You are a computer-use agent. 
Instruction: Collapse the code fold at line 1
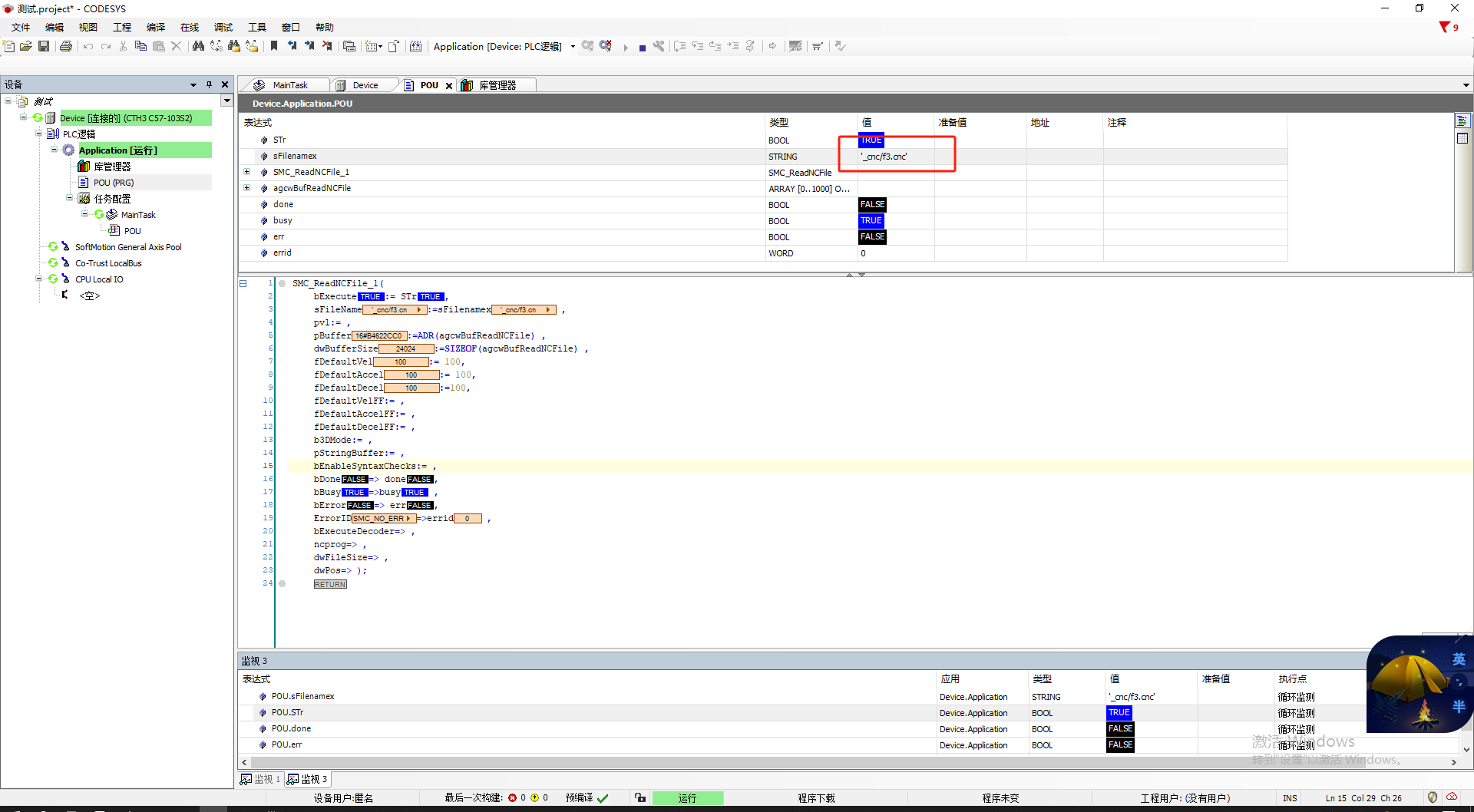(243, 284)
